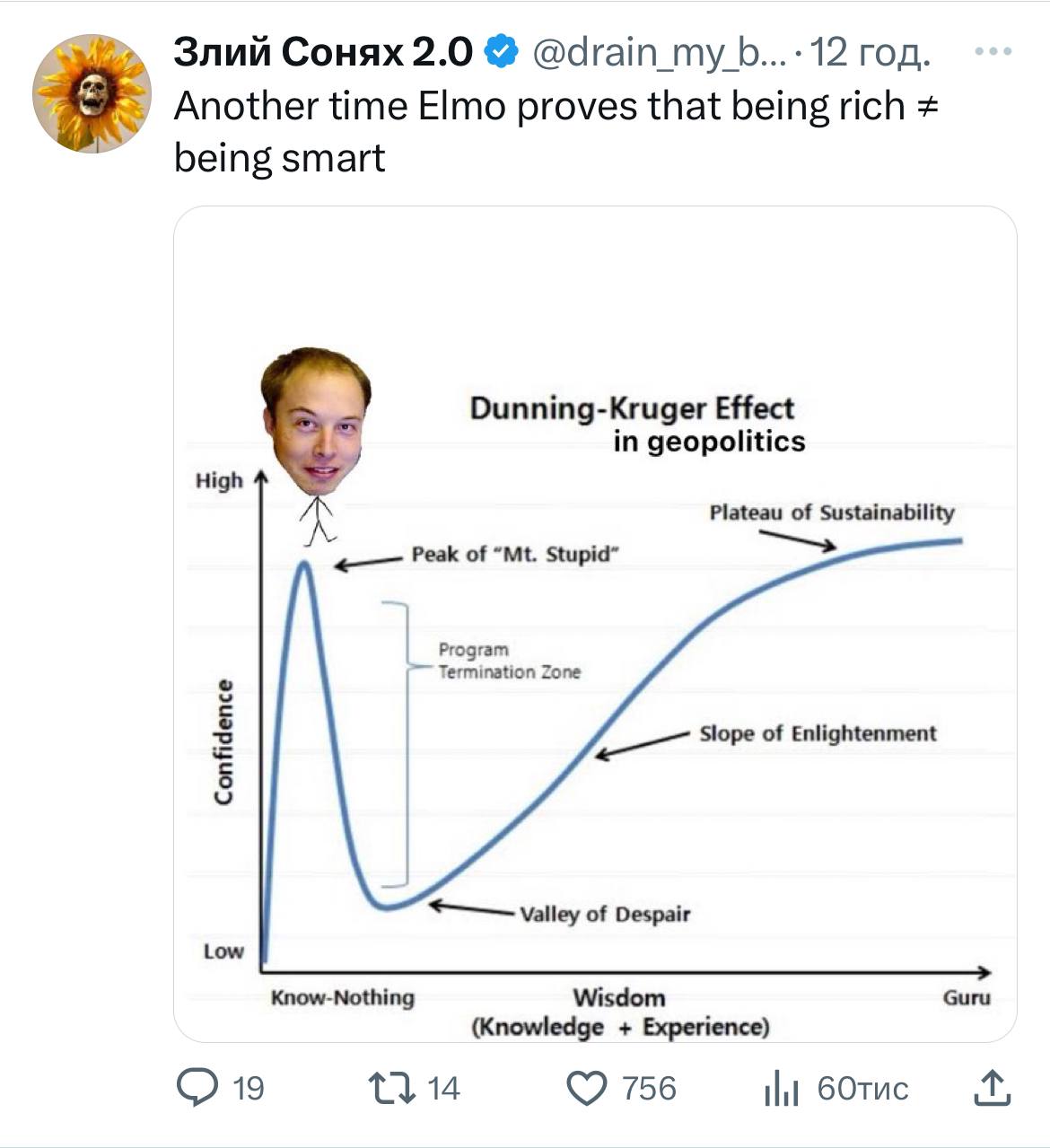This screenshot has height=1148, width=1050.
Task: Click the retweet count 14
Action: pos(443,1089)
